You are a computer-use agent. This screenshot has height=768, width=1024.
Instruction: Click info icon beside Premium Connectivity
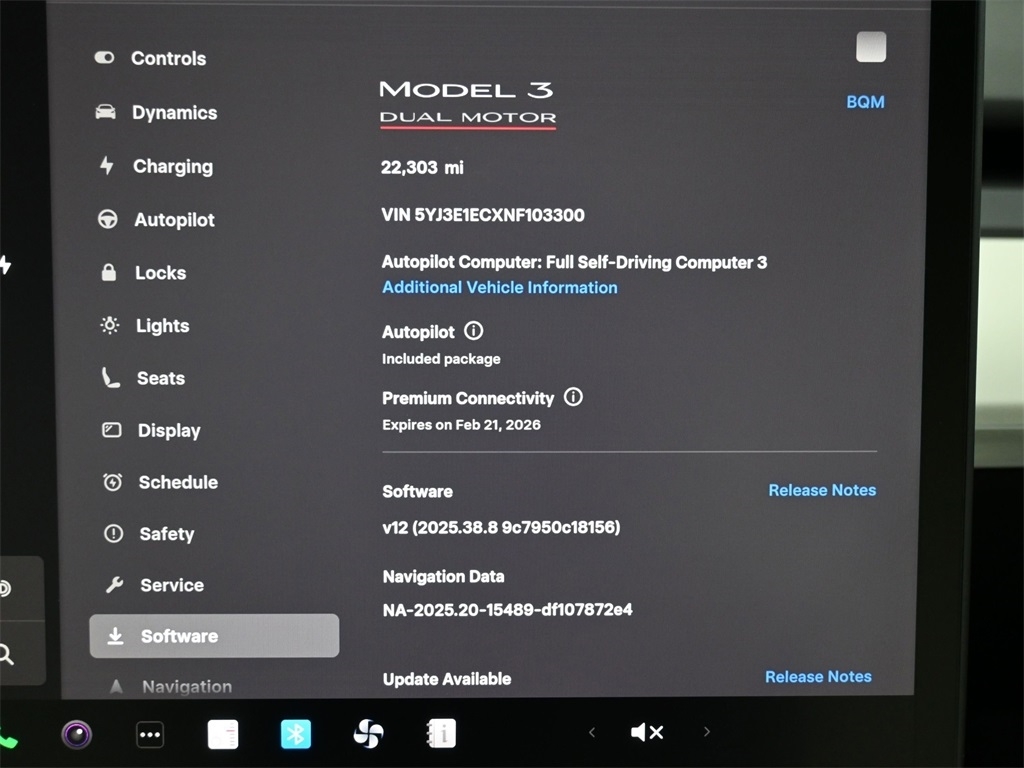coord(573,397)
